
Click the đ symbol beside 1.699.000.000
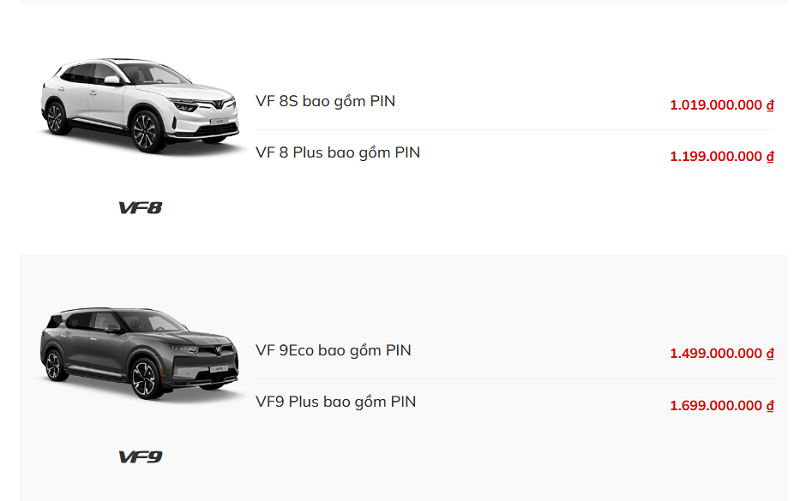point(770,405)
